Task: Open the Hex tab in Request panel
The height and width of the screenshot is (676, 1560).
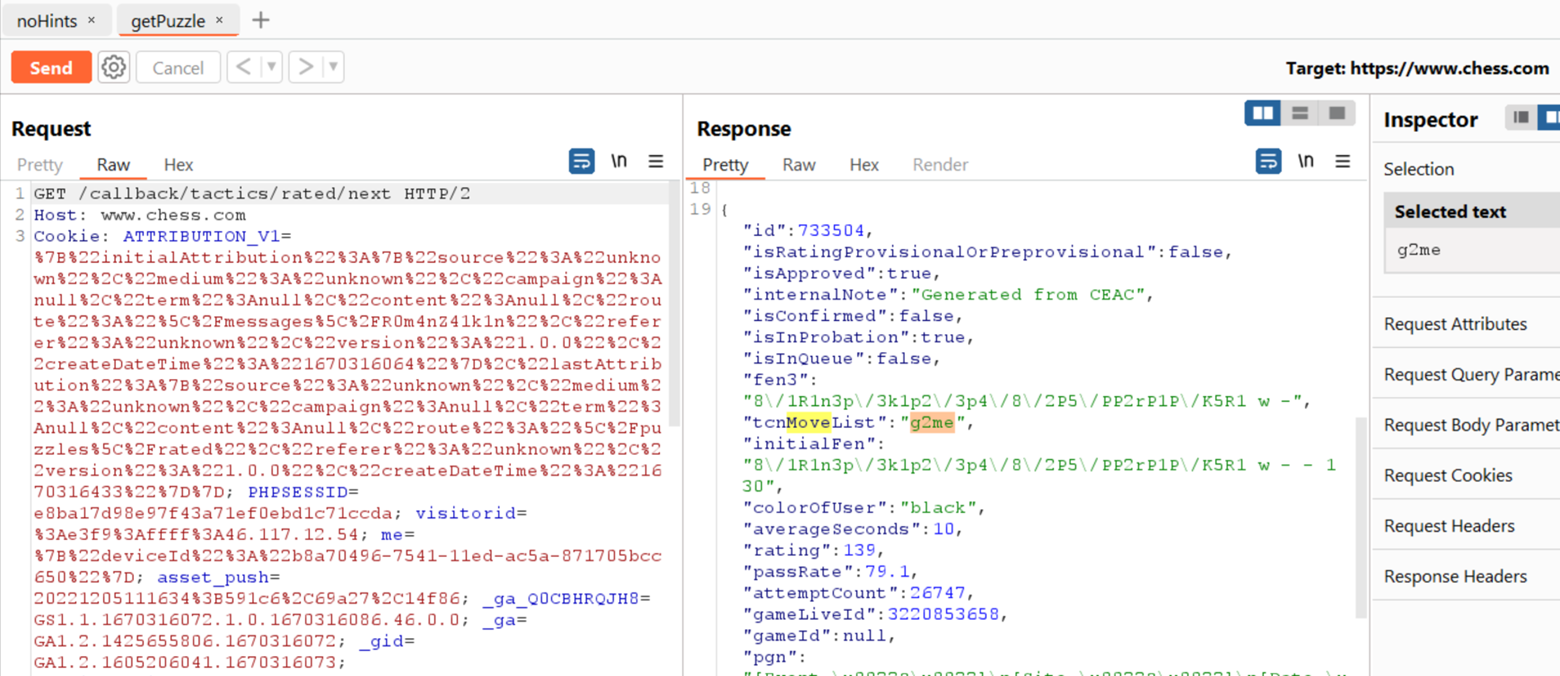Action: click(x=178, y=165)
